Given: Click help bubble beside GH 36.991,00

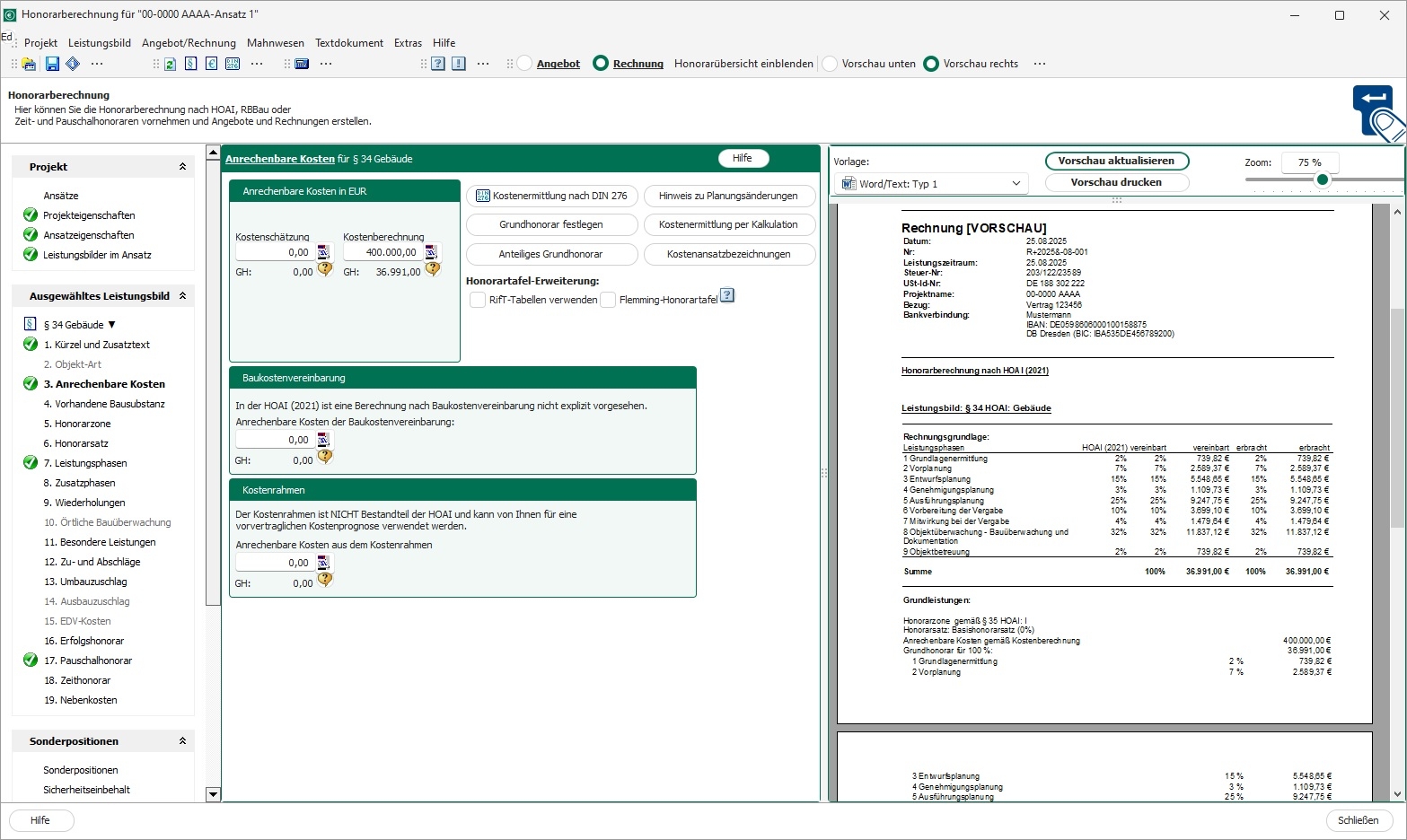Looking at the screenshot, I should tap(433, 269).
